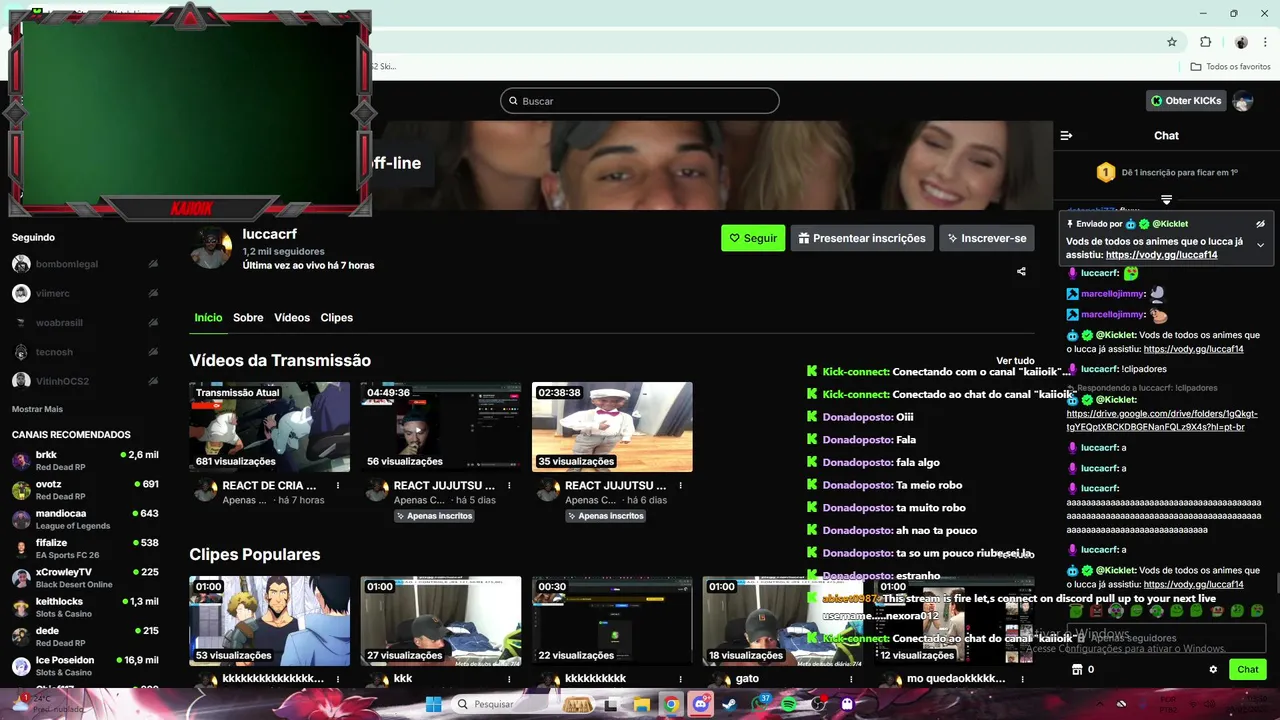
Task: Focus the Buscar search field
Action: click(x=640, y=101)
